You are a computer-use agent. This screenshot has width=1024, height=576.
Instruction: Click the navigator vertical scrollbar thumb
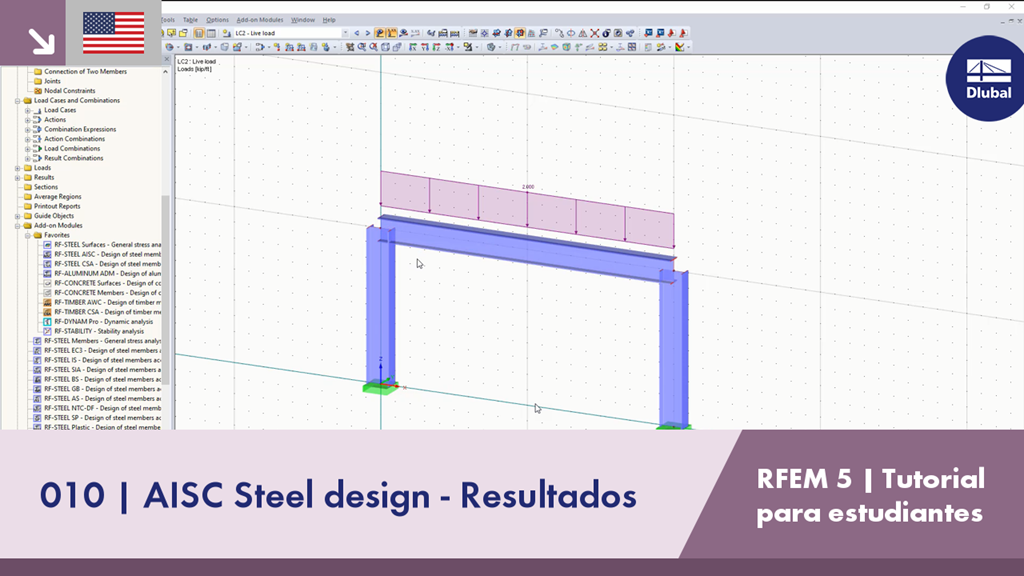[166, 289]
